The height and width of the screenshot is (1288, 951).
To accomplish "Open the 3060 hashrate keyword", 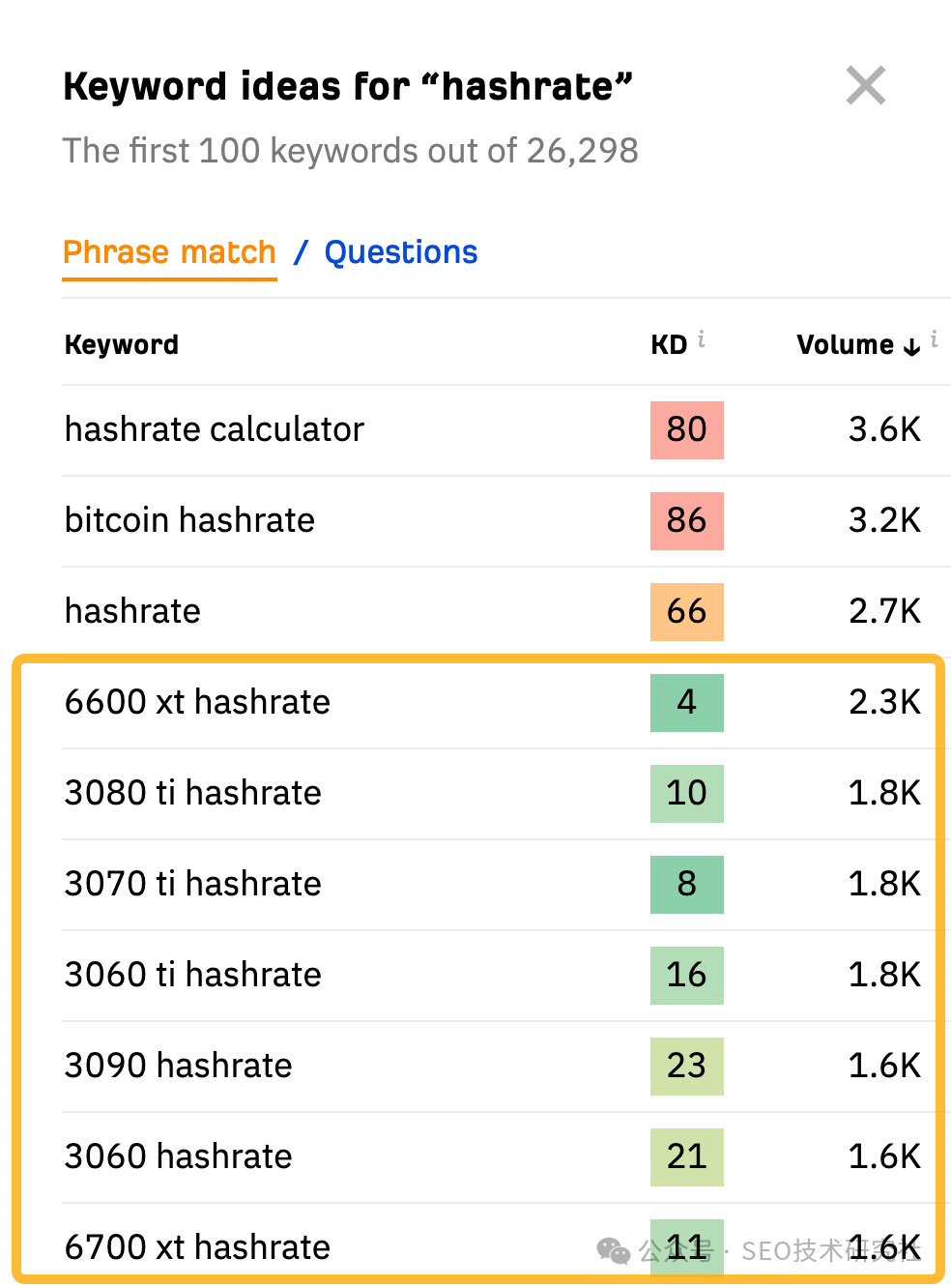I will point(179,1156).
